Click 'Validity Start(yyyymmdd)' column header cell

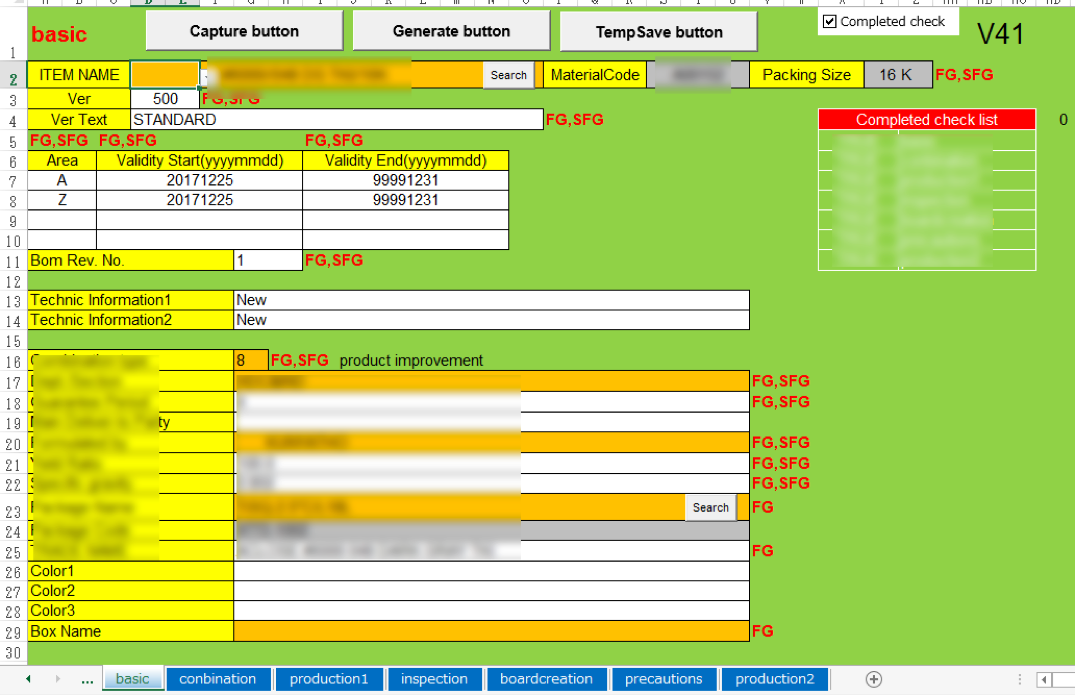pos(200,160)
